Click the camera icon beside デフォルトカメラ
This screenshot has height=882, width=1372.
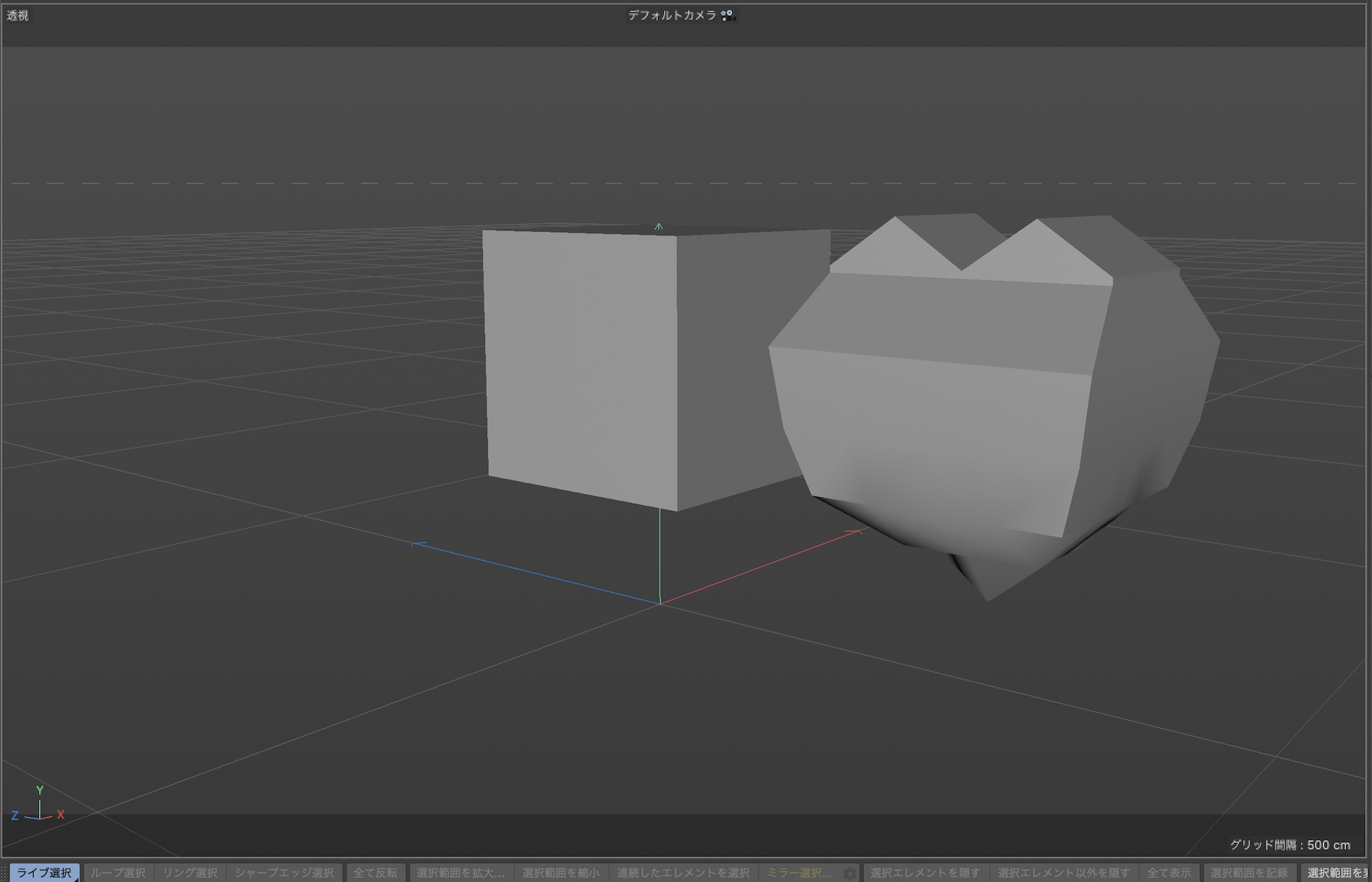(727, 15)
